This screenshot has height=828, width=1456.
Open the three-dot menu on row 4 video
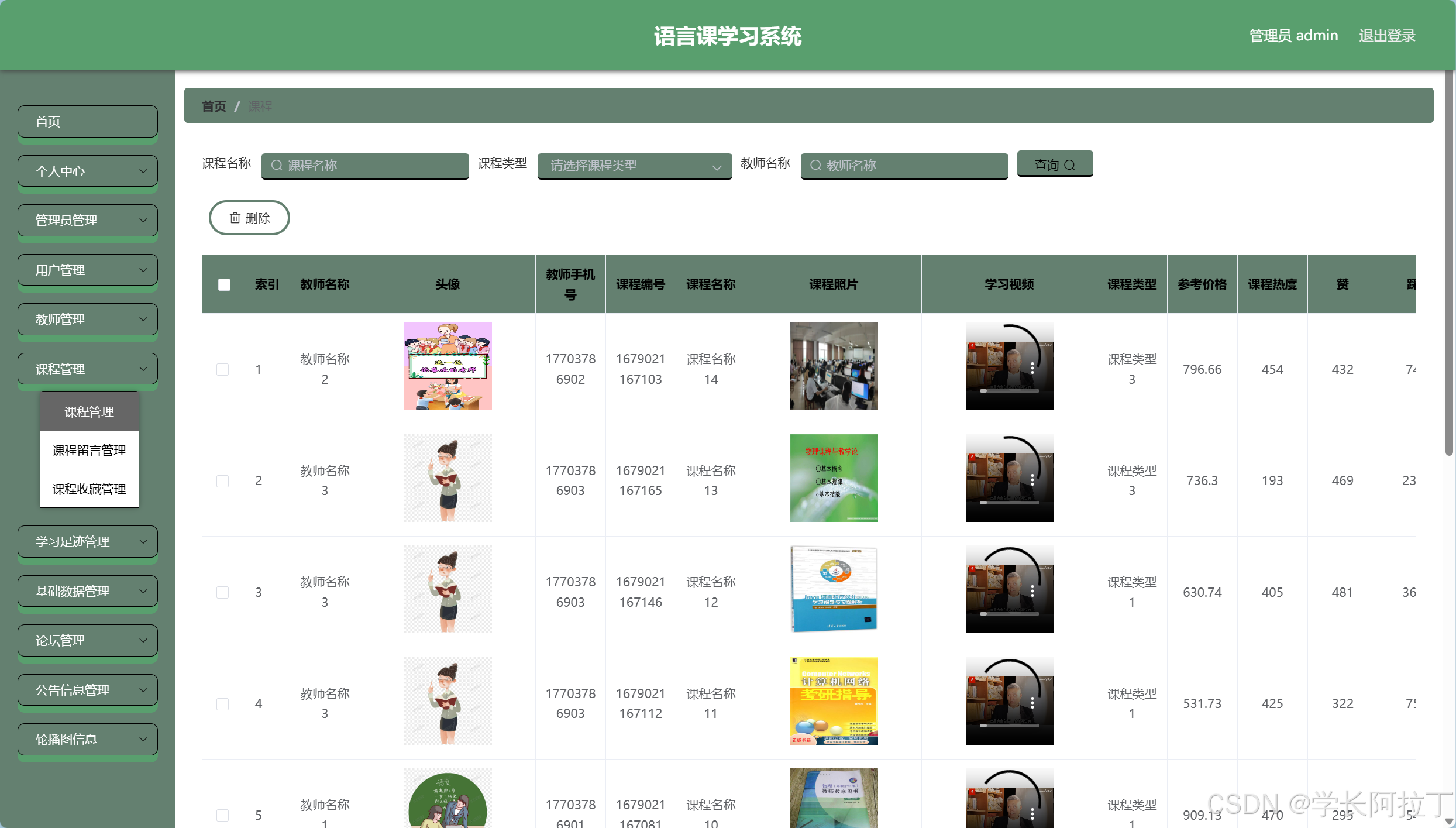pos(1033,702)
